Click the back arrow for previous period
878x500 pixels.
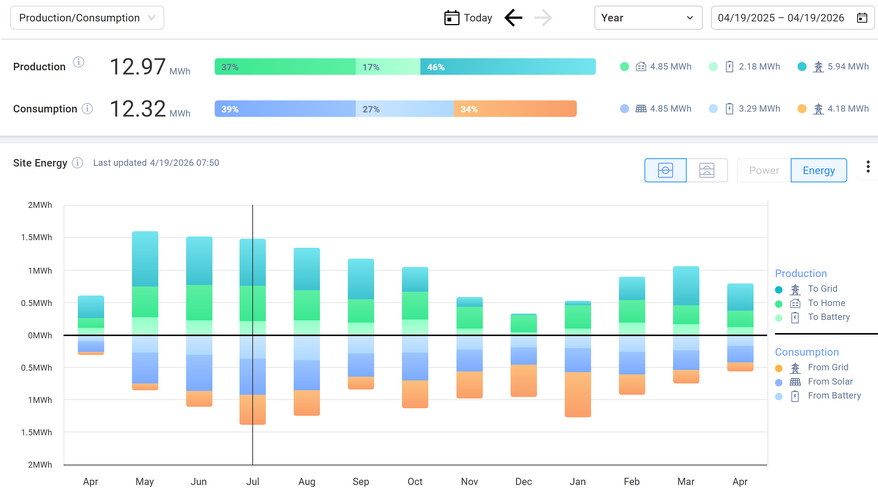pyautogui.click(x=513, y=18)
